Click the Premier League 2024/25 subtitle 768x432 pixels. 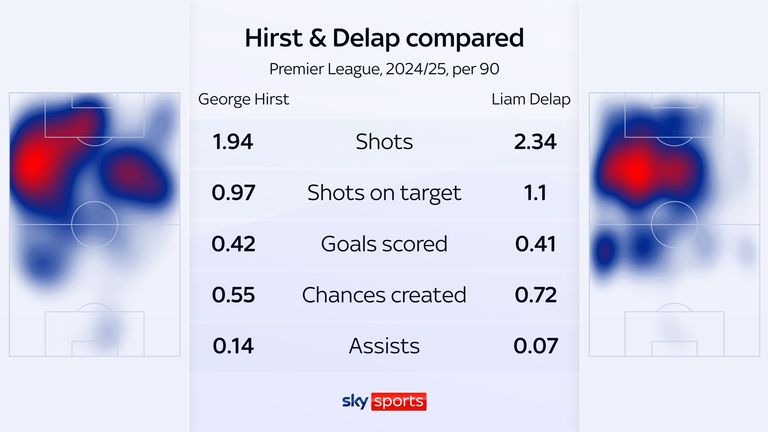pyautogui.click(x=384, y=69)
